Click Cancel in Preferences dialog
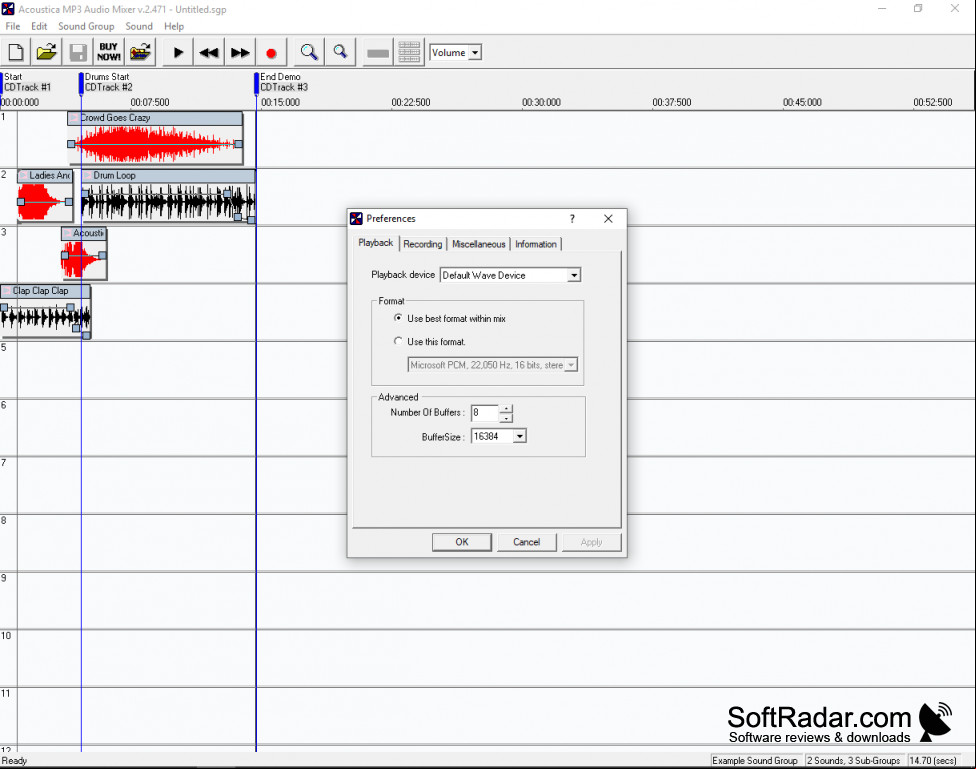This screenshot has width=976, height=769. pyautogui.click(x=527, y=542)
